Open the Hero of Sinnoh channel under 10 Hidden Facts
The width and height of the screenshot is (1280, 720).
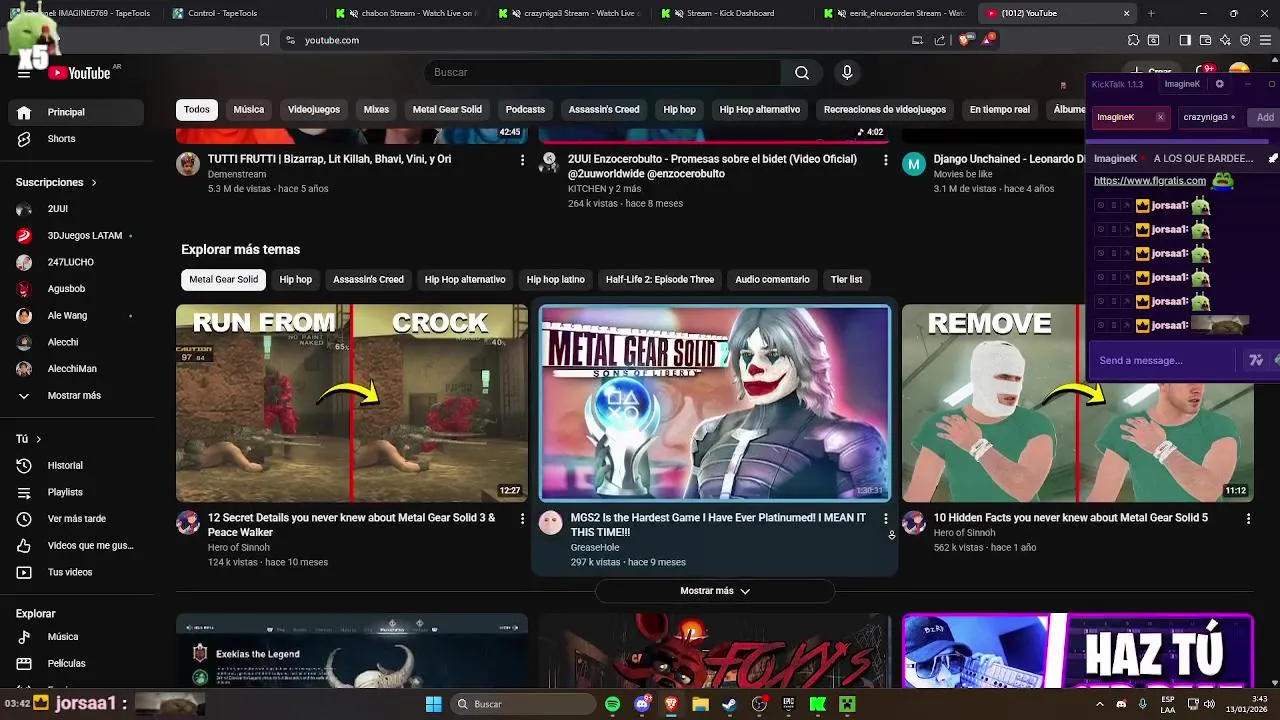coord(964,533)
